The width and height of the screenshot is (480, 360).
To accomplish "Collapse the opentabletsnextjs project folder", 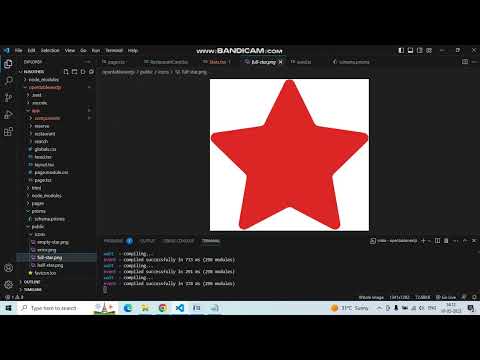I will [45, 87].
